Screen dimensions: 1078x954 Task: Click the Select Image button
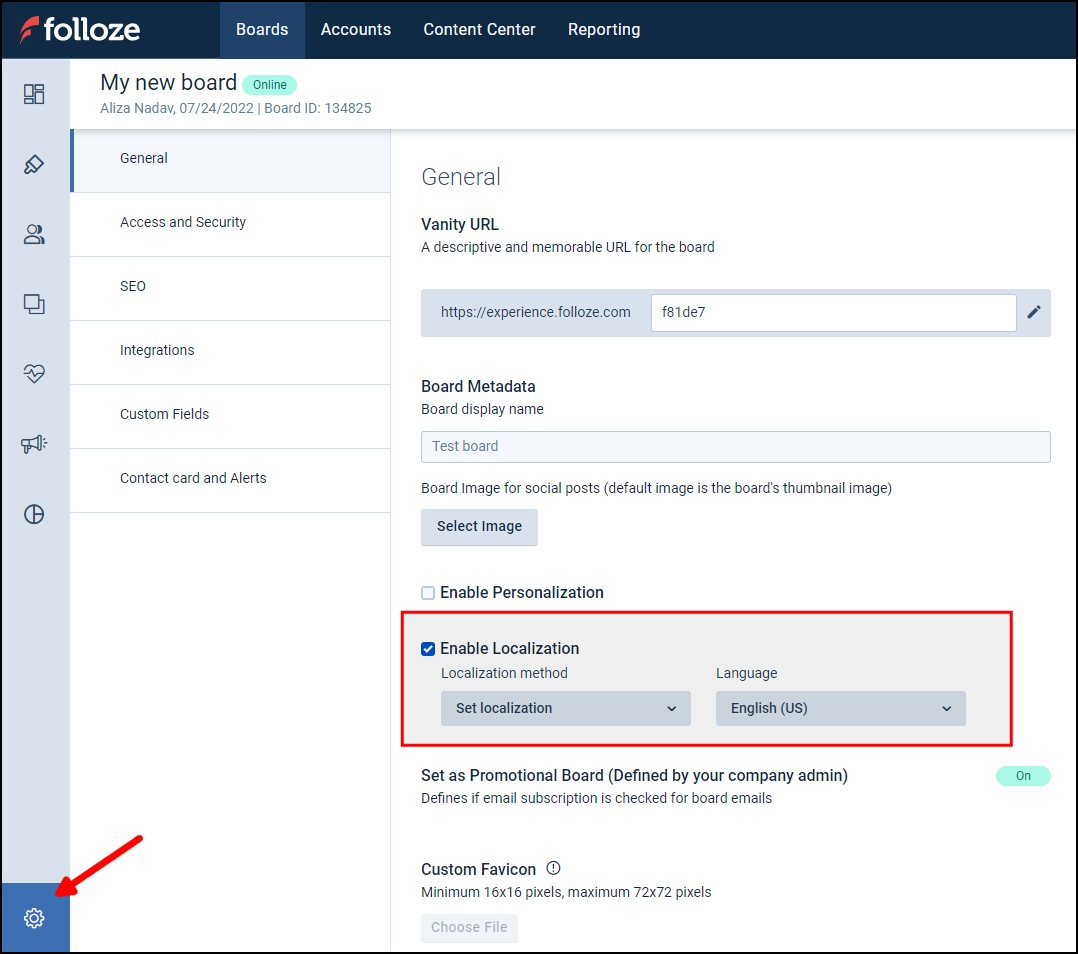point(479,527)
